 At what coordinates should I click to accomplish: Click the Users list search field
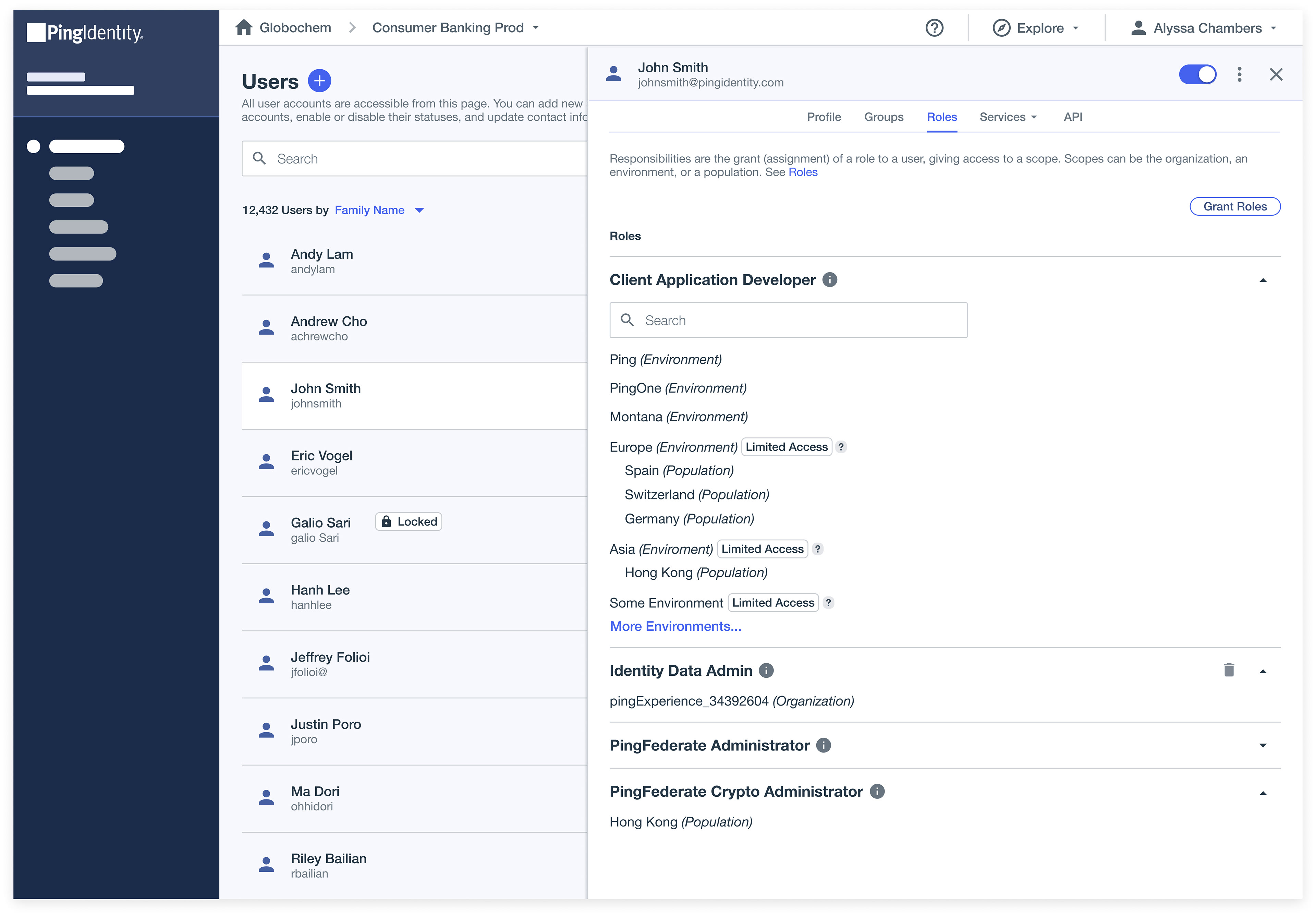click(415, 159)
